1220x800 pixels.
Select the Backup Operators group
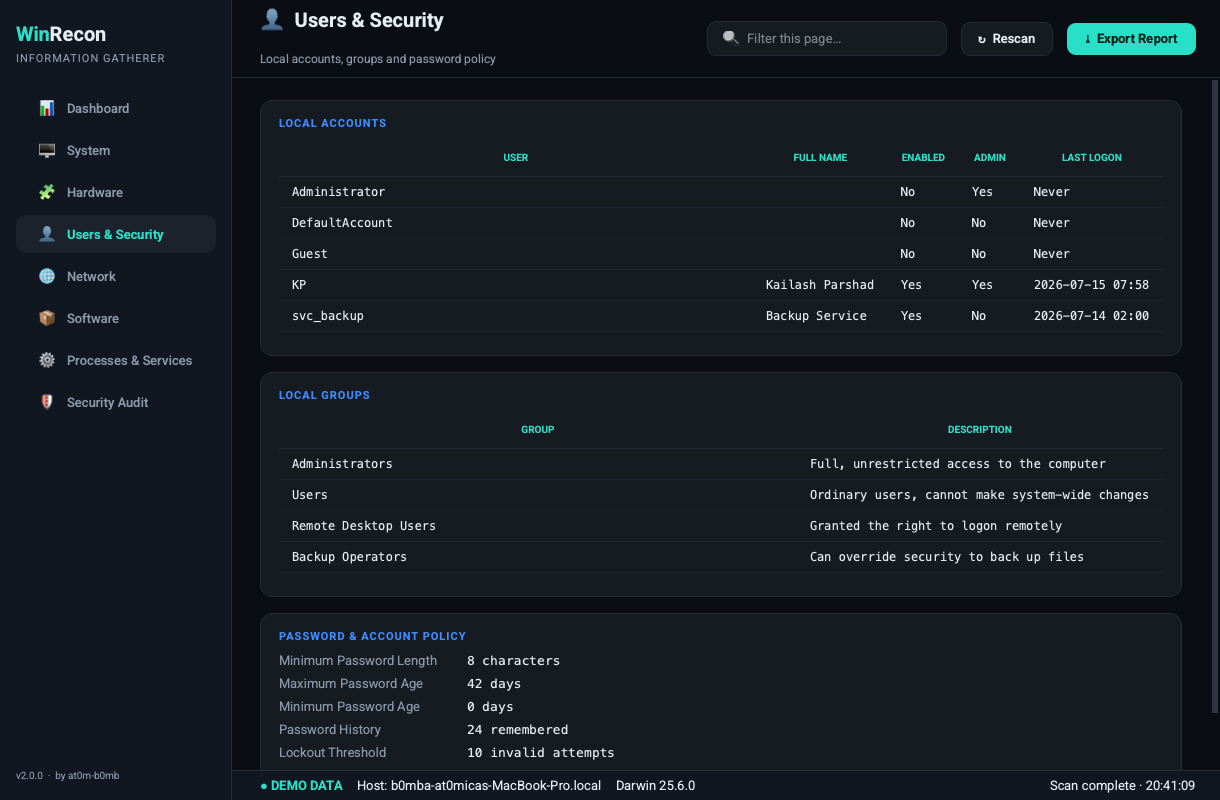click(x=349, y=557)
